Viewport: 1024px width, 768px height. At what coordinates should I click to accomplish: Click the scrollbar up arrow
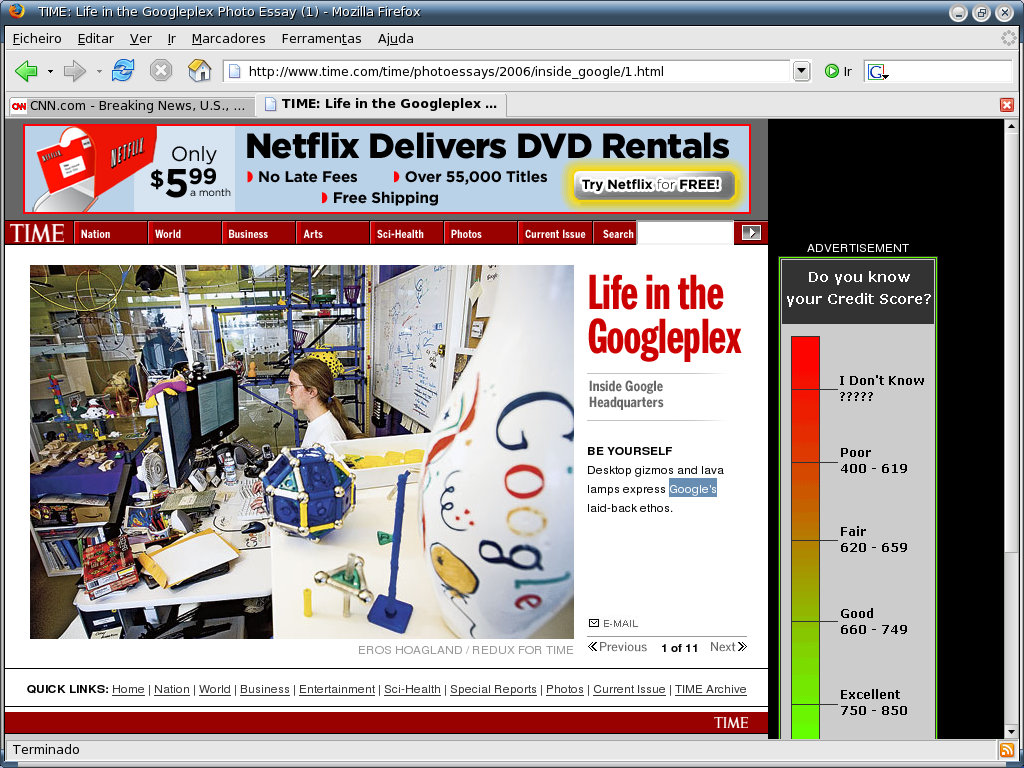click(1011, 126)
